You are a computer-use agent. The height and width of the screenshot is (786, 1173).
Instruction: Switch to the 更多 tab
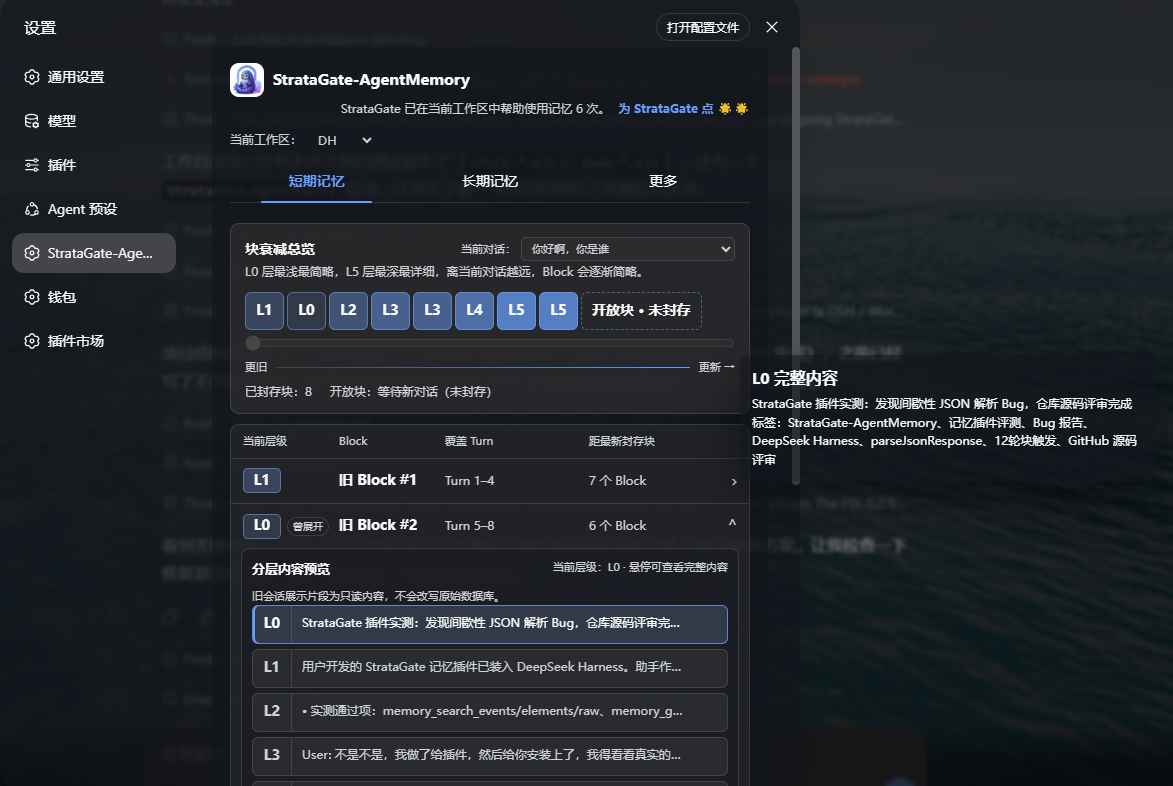(x=663, y=181)
